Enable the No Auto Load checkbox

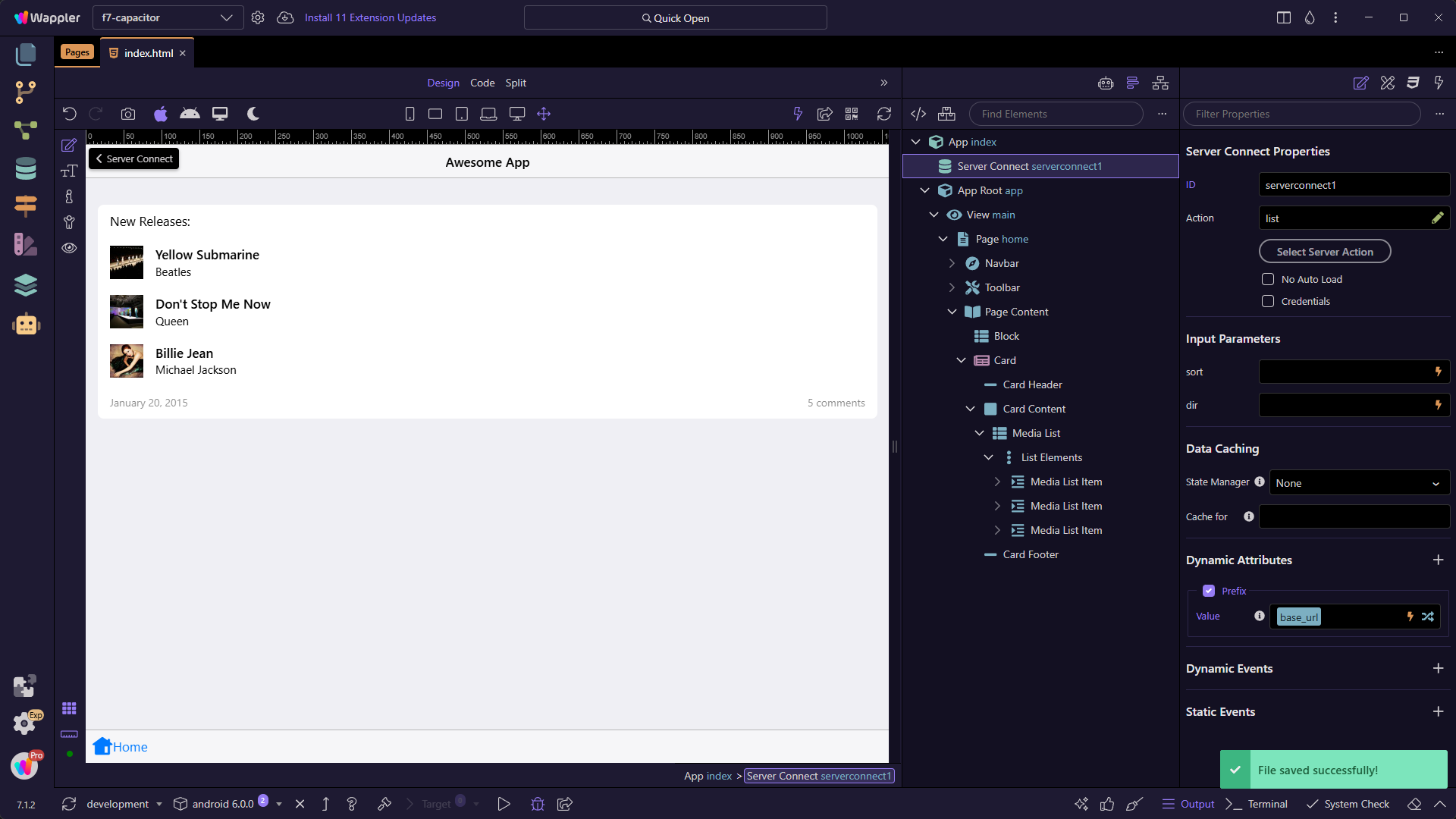point(1268,279)
